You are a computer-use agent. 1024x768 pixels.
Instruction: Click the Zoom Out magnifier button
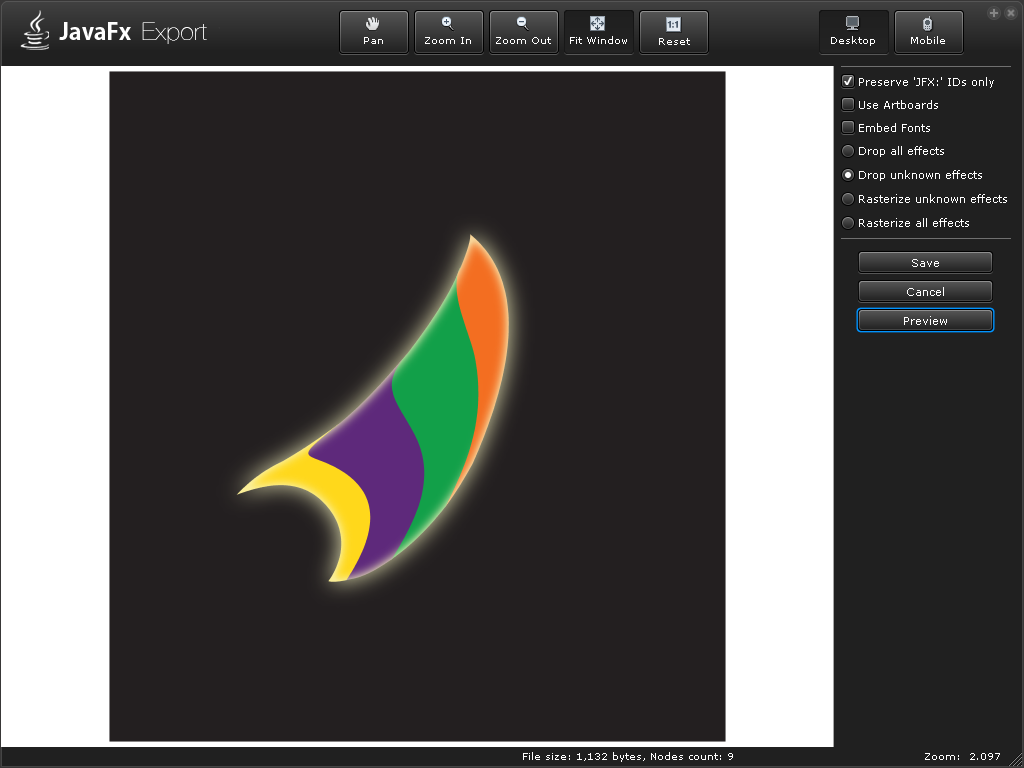tap(523, 32)
